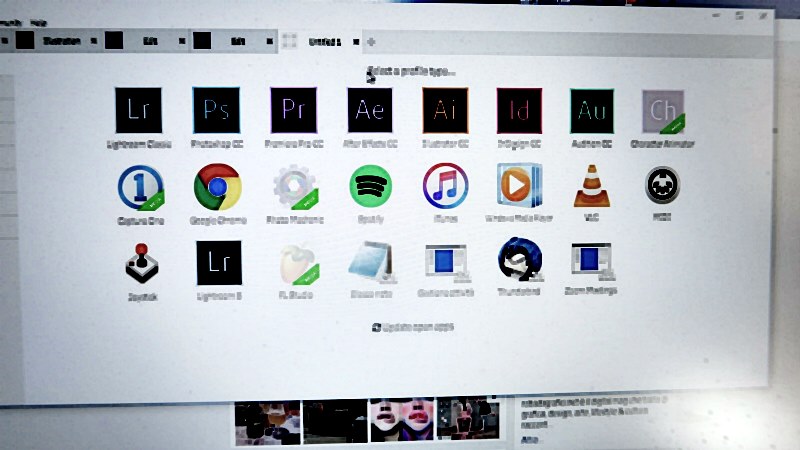The image size is (800, 450).
Task: Choose the Joystick profile icon
Action: (x=142, y=263)
